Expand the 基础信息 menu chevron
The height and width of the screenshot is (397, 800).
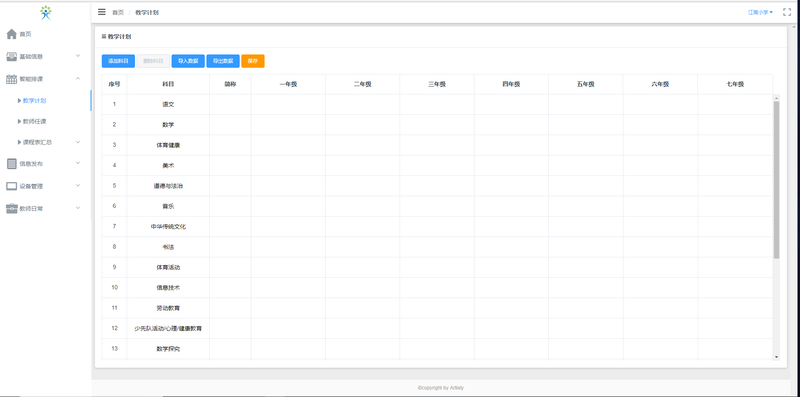tap(78, 56)
